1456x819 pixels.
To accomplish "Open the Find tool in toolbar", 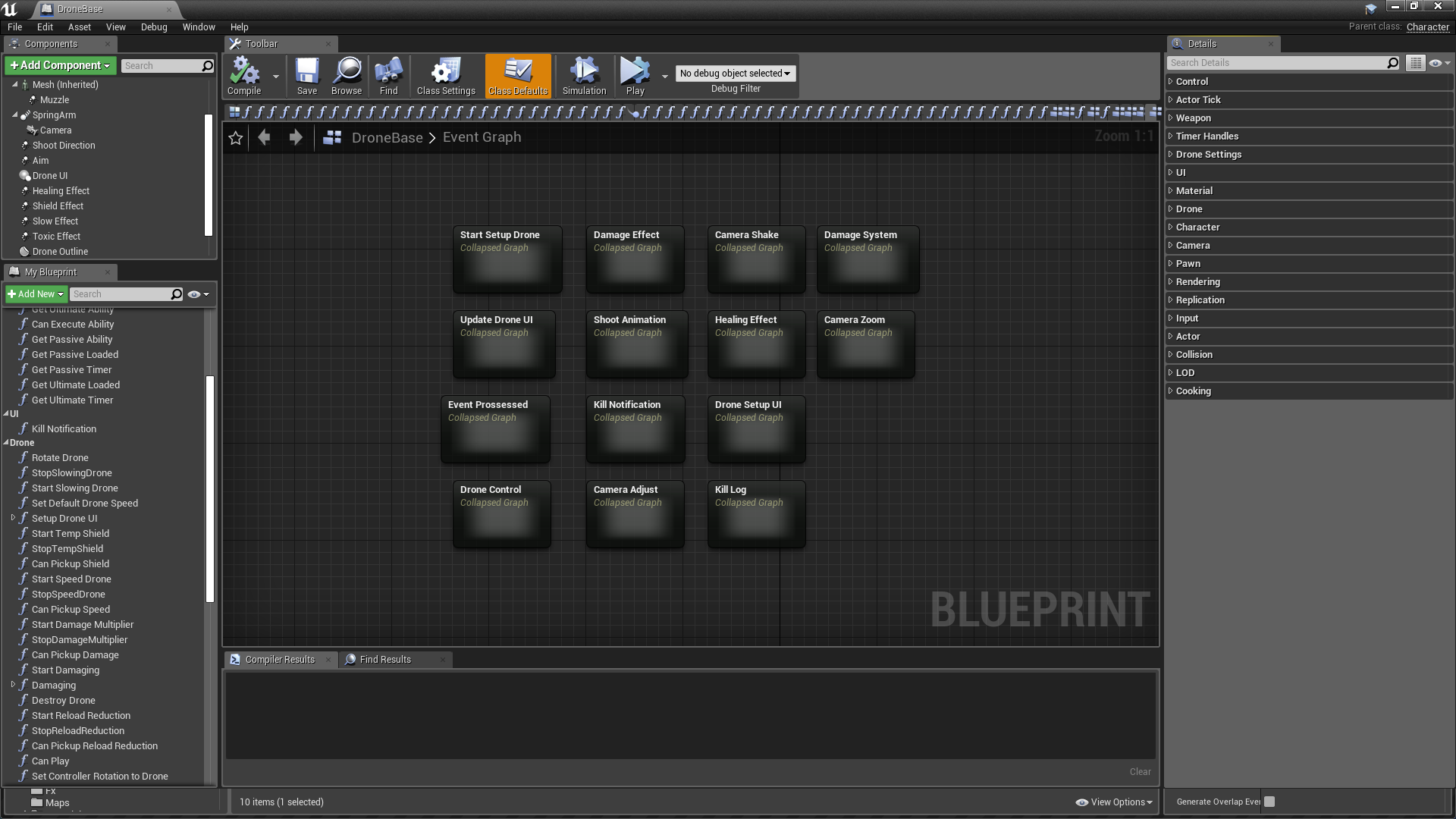I will point(388,76).
